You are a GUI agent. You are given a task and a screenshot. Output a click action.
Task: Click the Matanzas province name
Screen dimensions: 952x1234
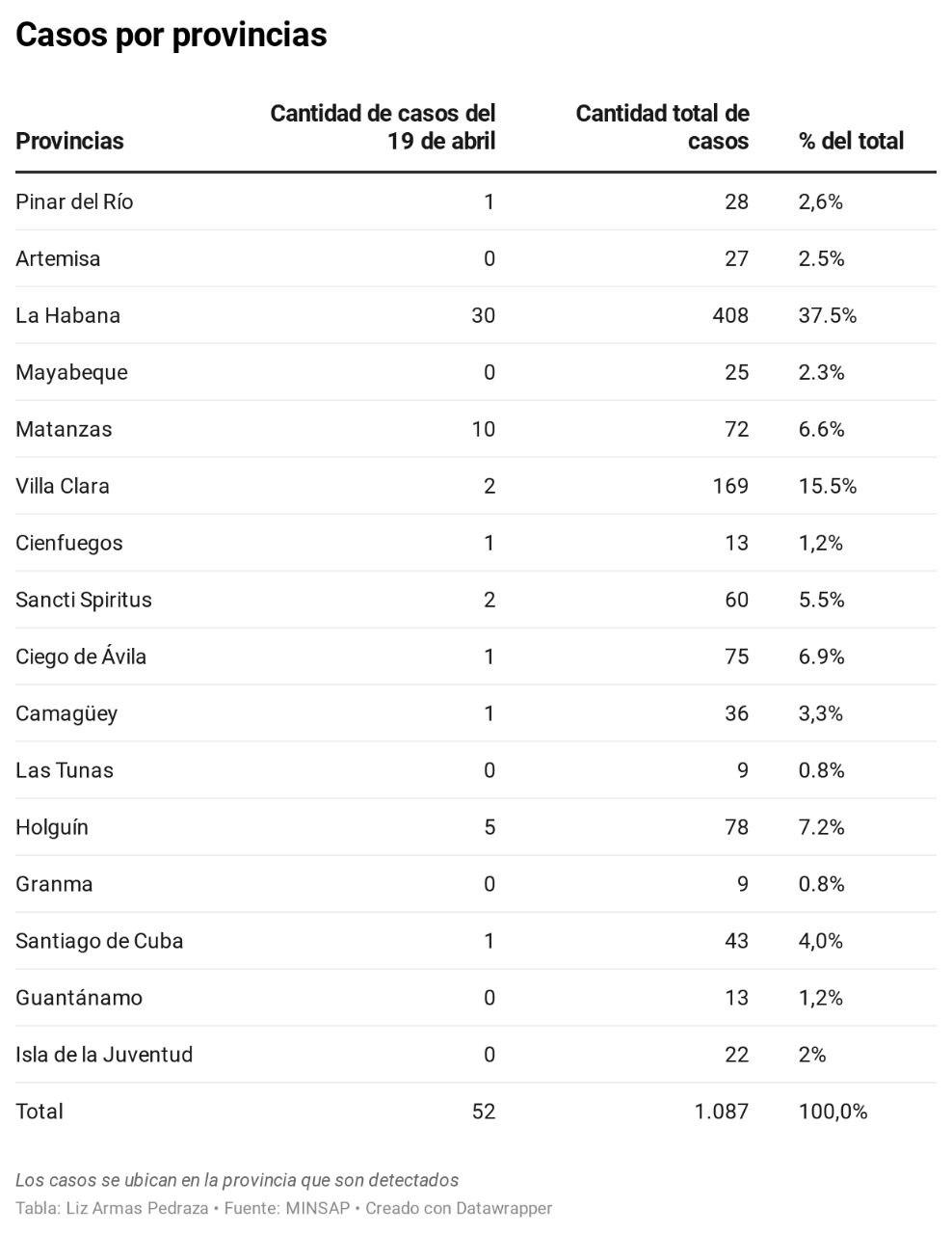pos(64,429)
